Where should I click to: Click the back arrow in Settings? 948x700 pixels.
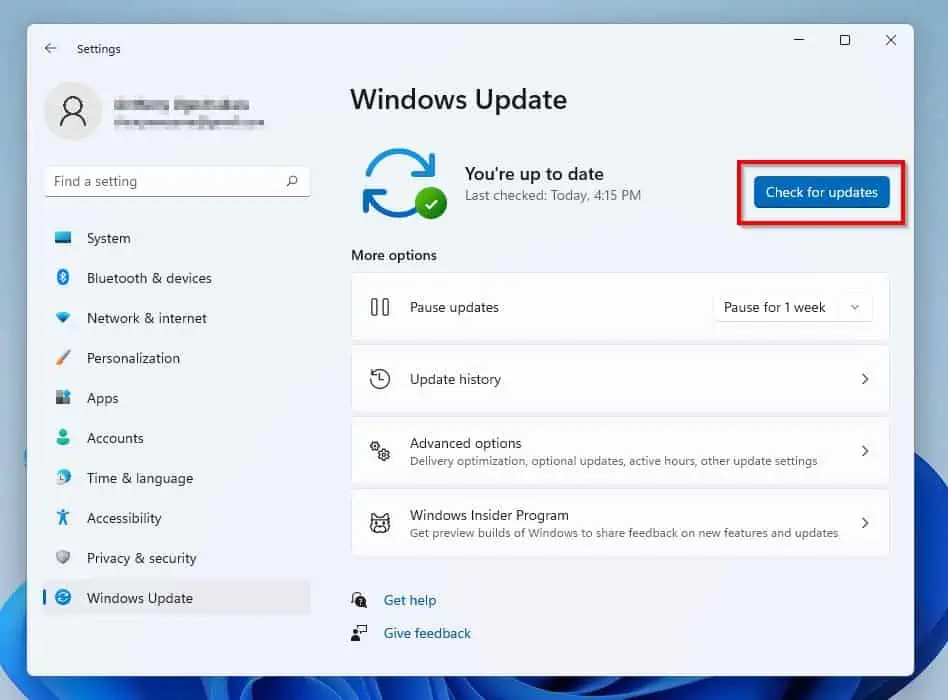coord(50,48)
